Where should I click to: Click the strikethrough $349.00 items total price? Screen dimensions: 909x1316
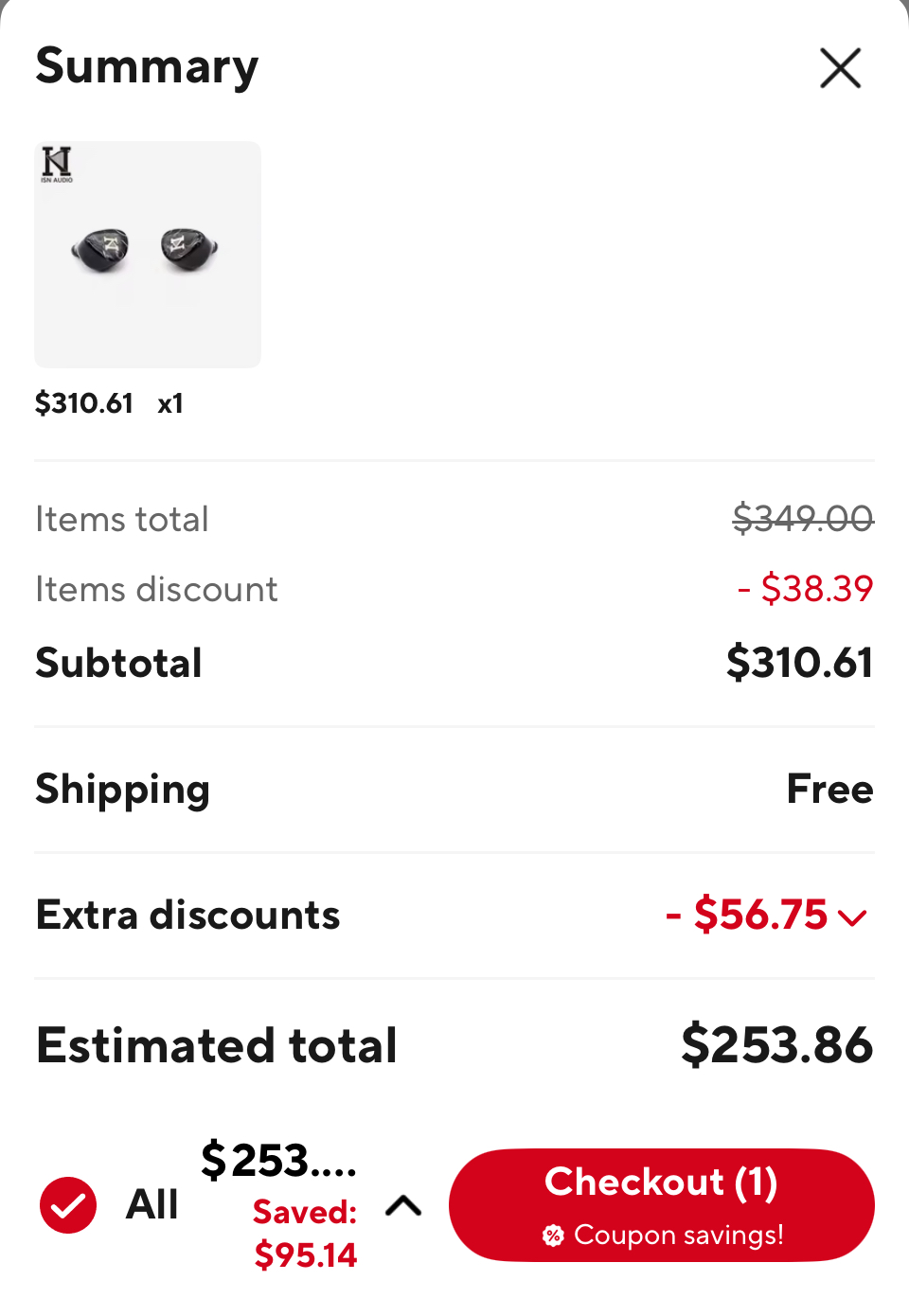[801, 519]
